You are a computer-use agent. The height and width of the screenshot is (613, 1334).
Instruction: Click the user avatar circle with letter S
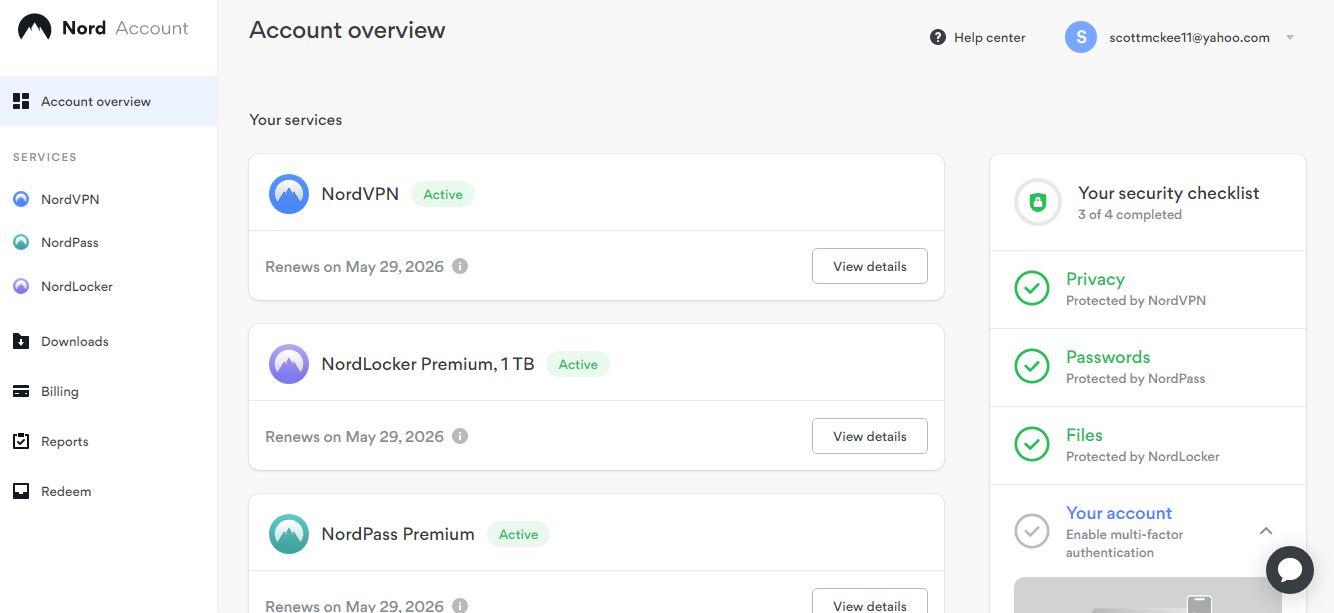1081,38
